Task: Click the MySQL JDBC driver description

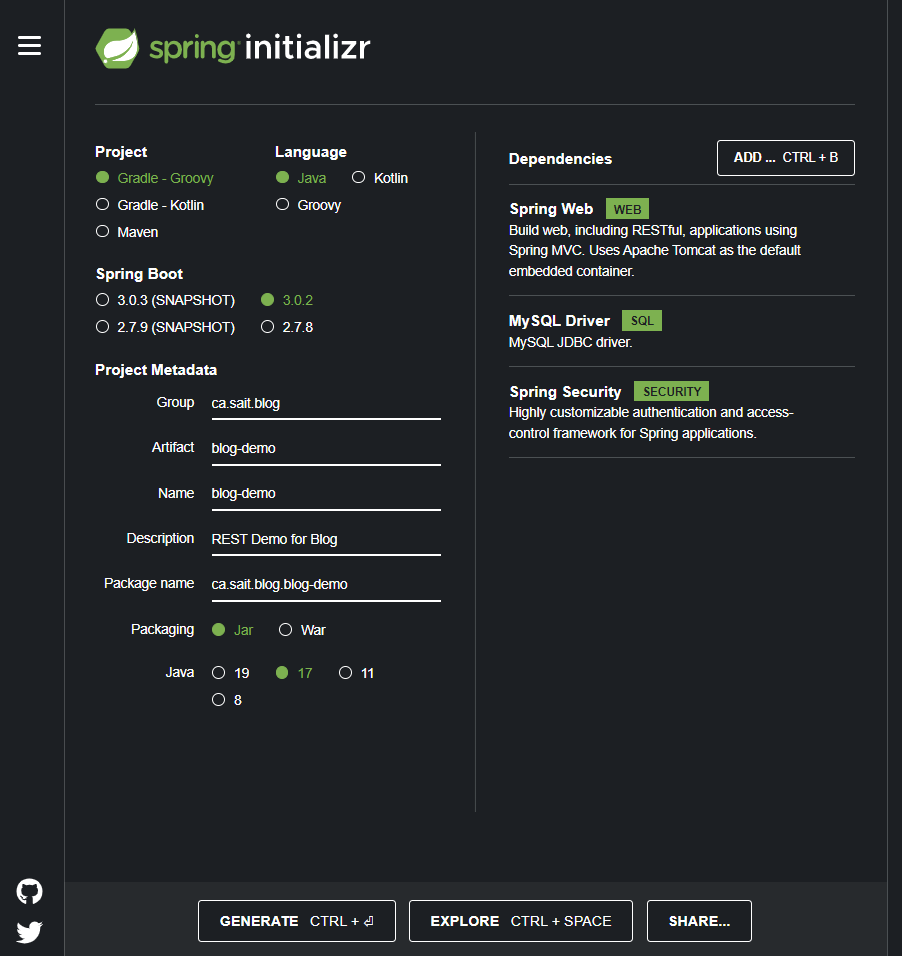Action: (570, 342)
